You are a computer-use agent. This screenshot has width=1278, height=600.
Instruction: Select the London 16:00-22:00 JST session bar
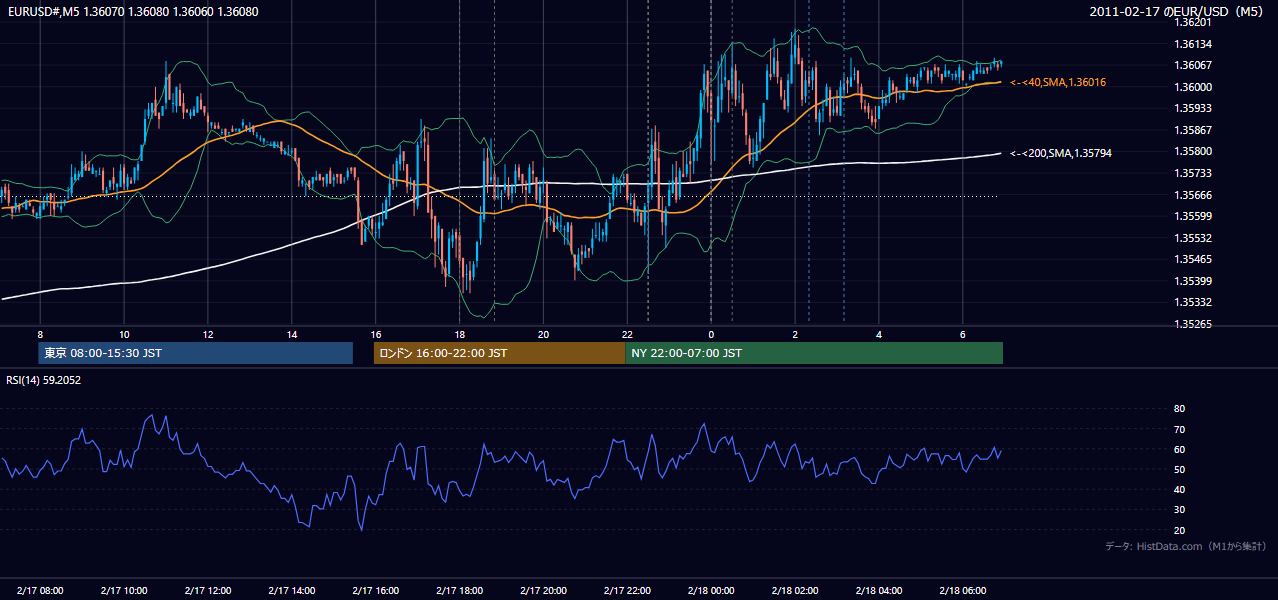499,353
